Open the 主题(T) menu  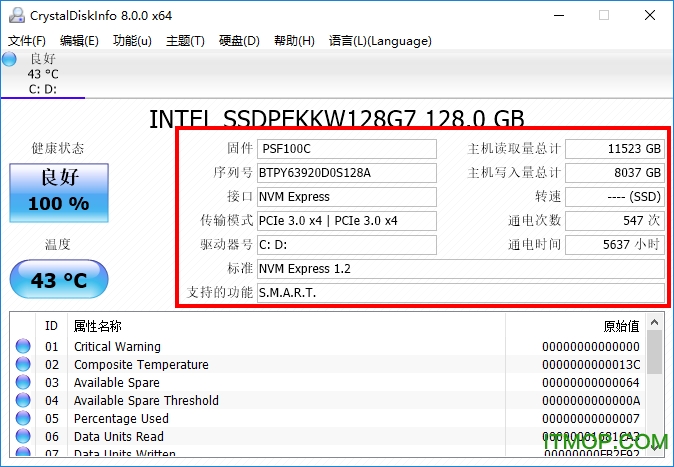pyautogui.click(x=185, y=41)
